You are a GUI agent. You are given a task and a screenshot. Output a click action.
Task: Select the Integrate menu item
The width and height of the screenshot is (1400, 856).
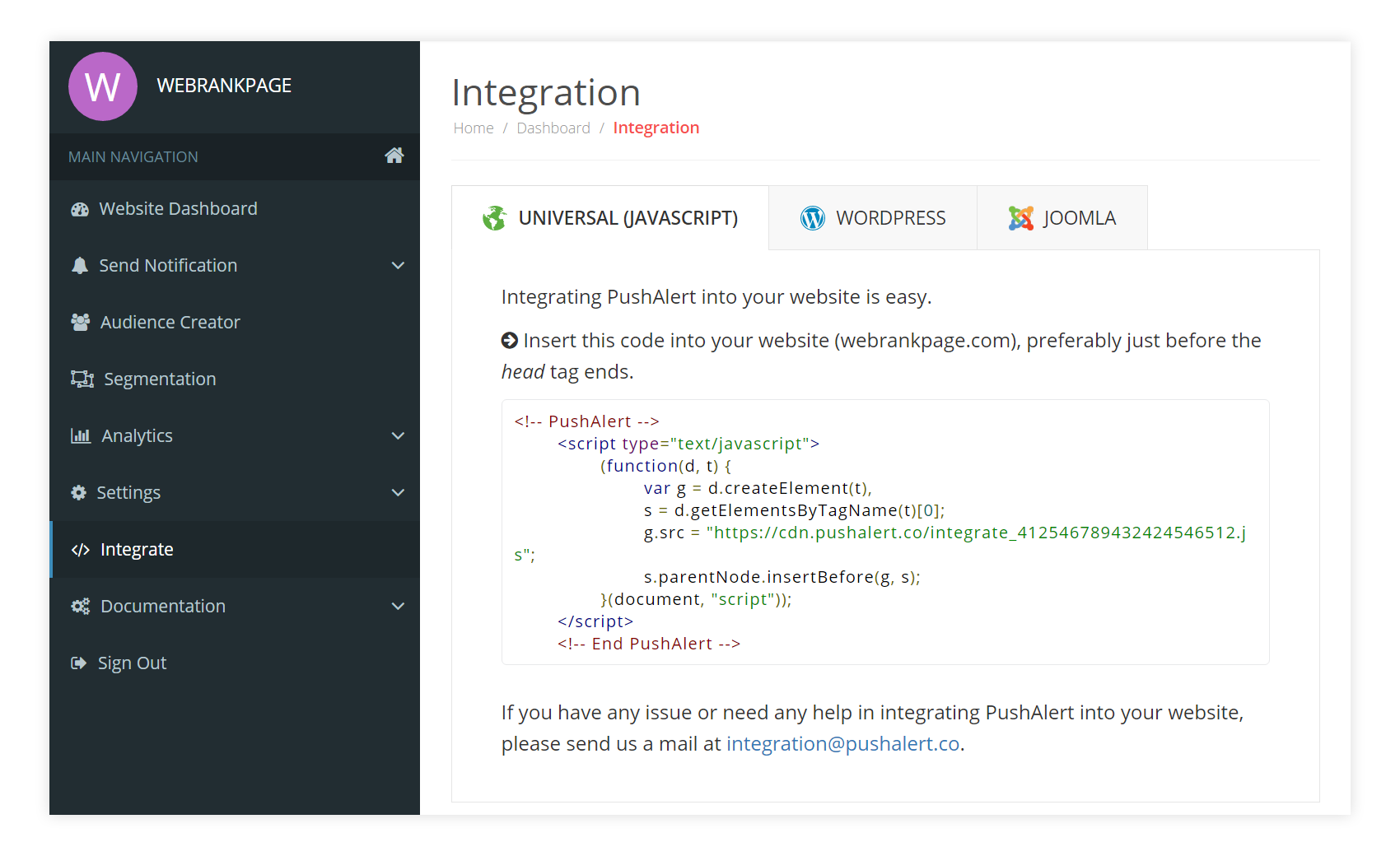point(235,549)
